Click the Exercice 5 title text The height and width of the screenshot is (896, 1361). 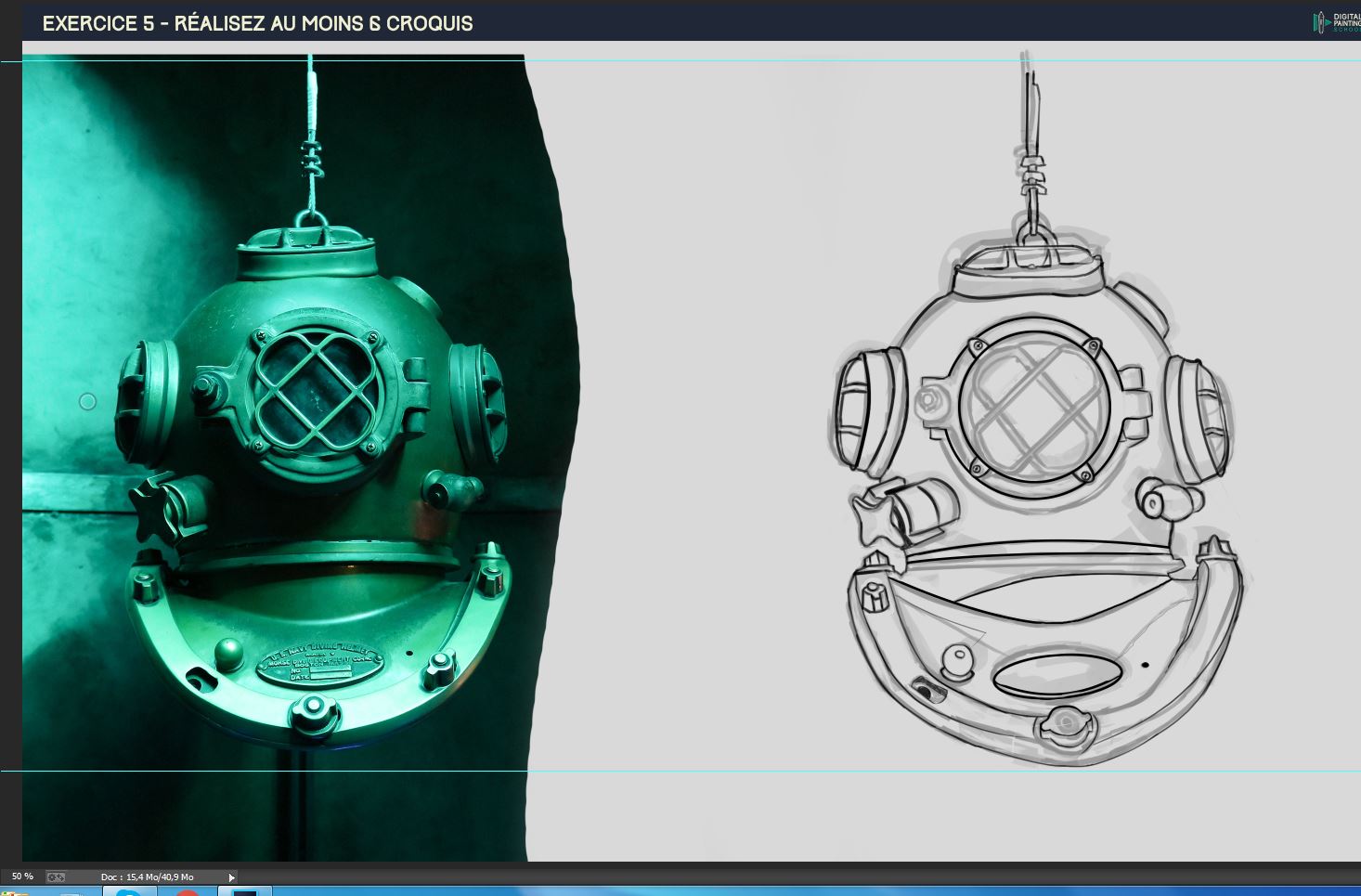257,23
